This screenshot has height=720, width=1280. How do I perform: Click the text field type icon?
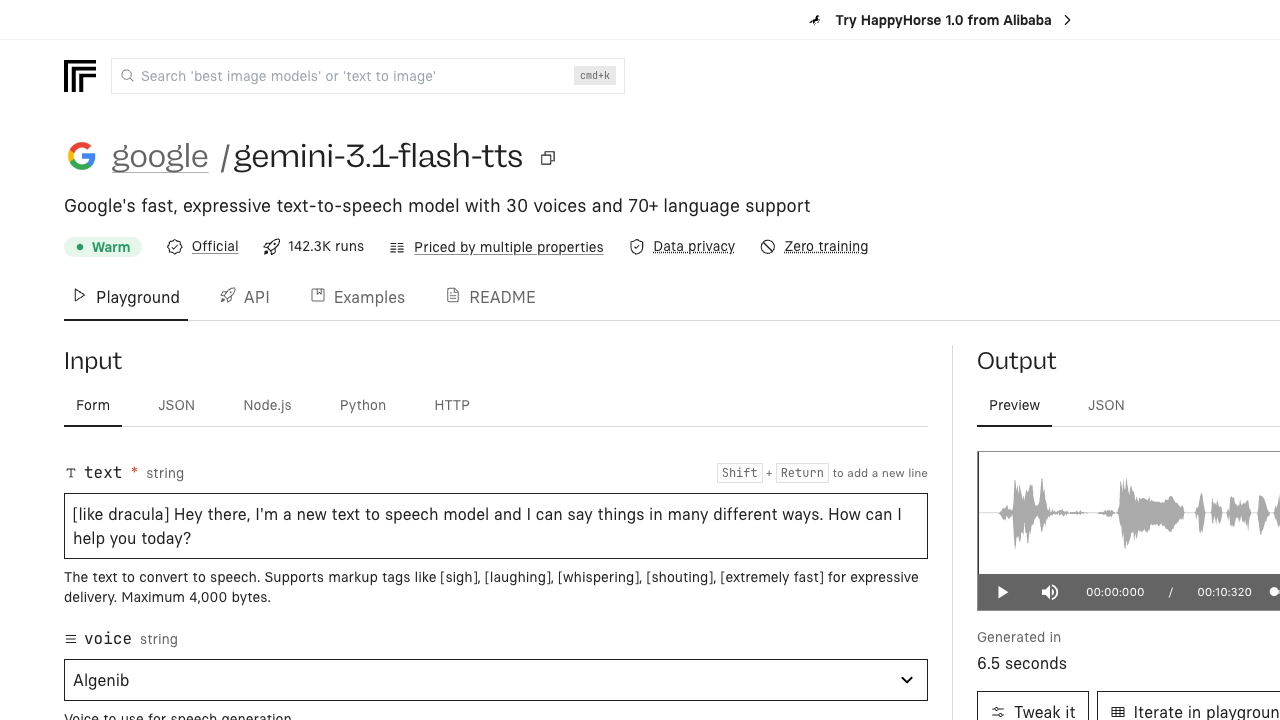point(71,473)
